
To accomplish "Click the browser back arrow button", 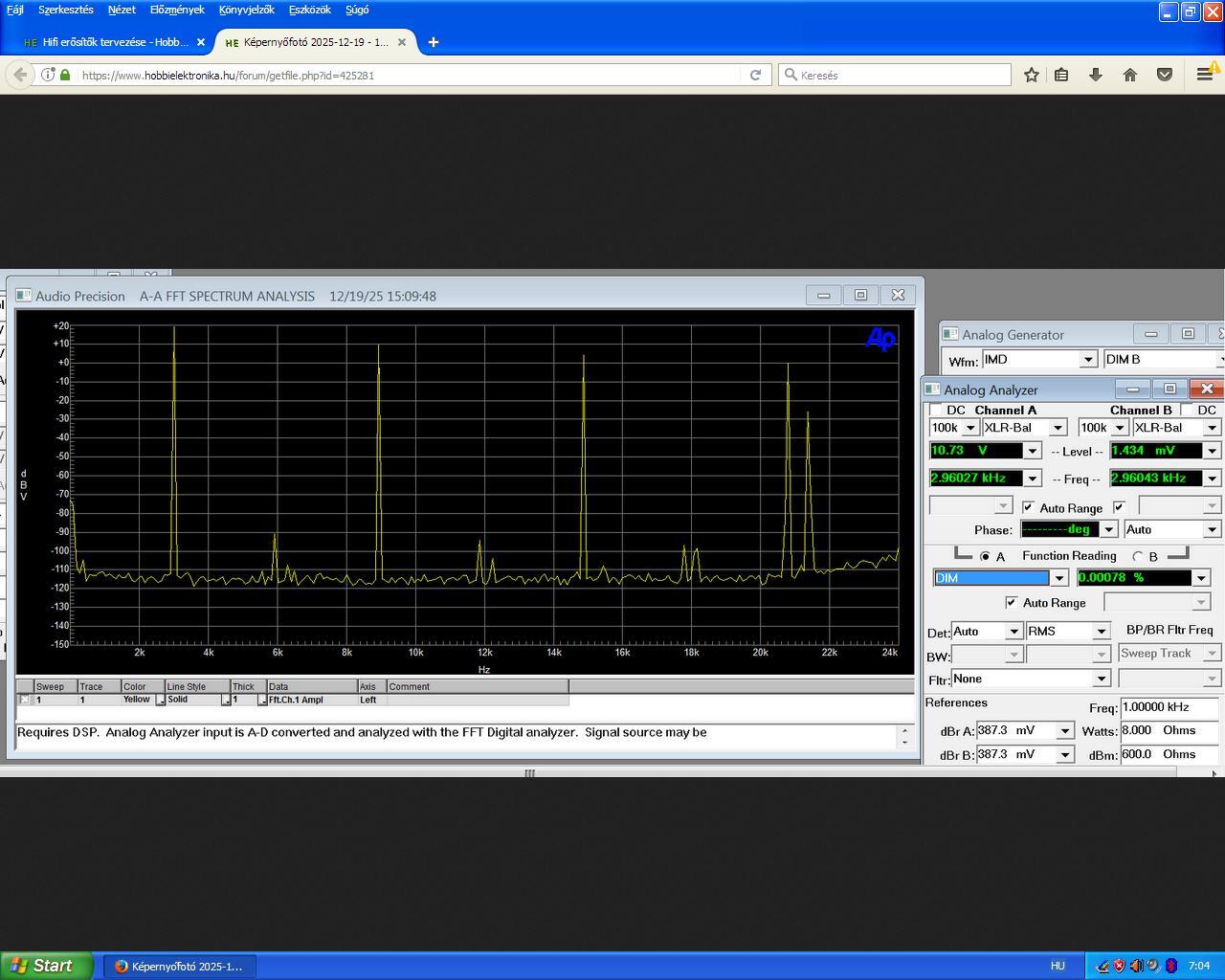I will [x=20, y=75].
